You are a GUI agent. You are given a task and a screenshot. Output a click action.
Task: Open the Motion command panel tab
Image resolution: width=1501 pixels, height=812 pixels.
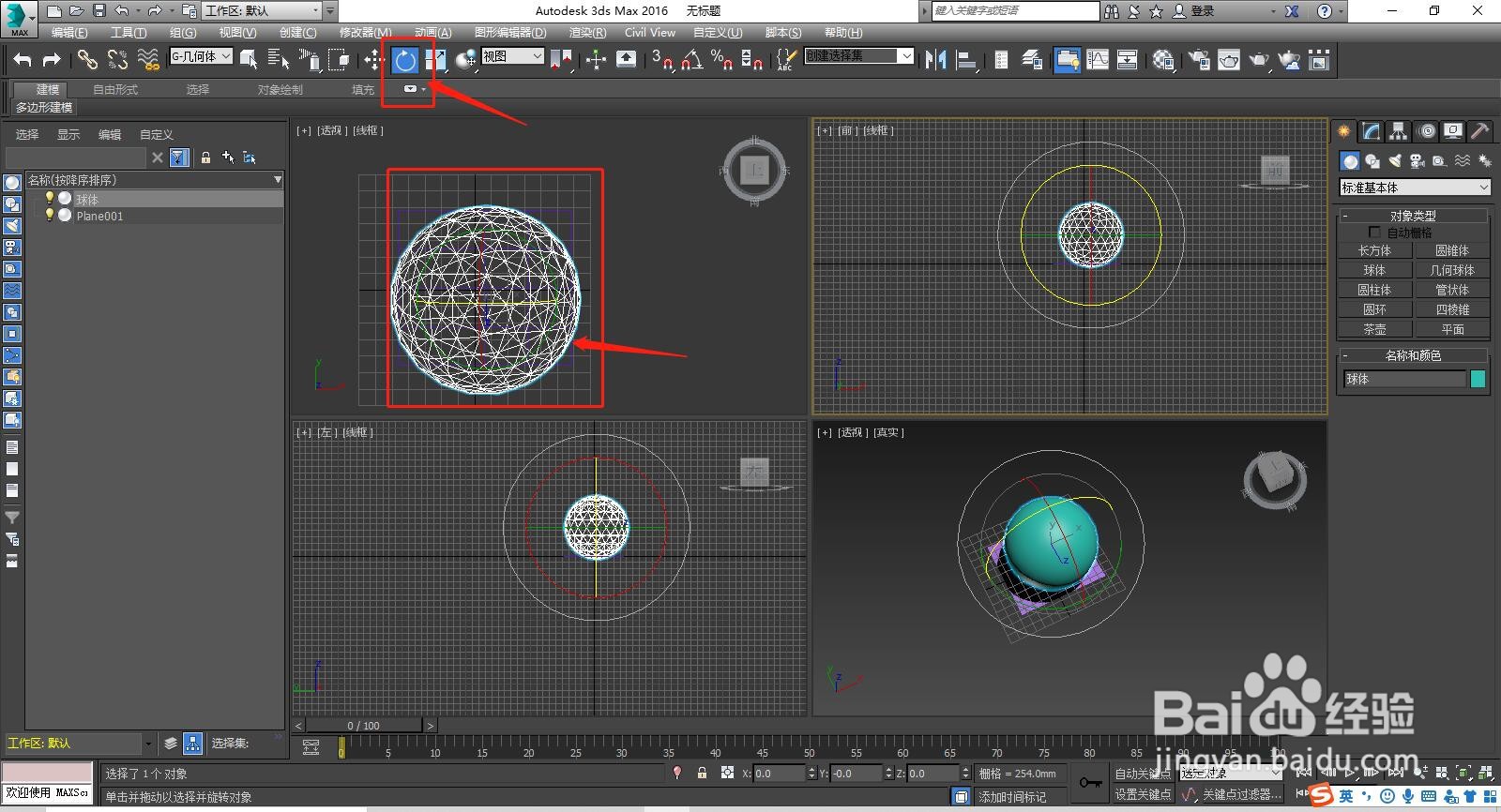coord(1427,131)
